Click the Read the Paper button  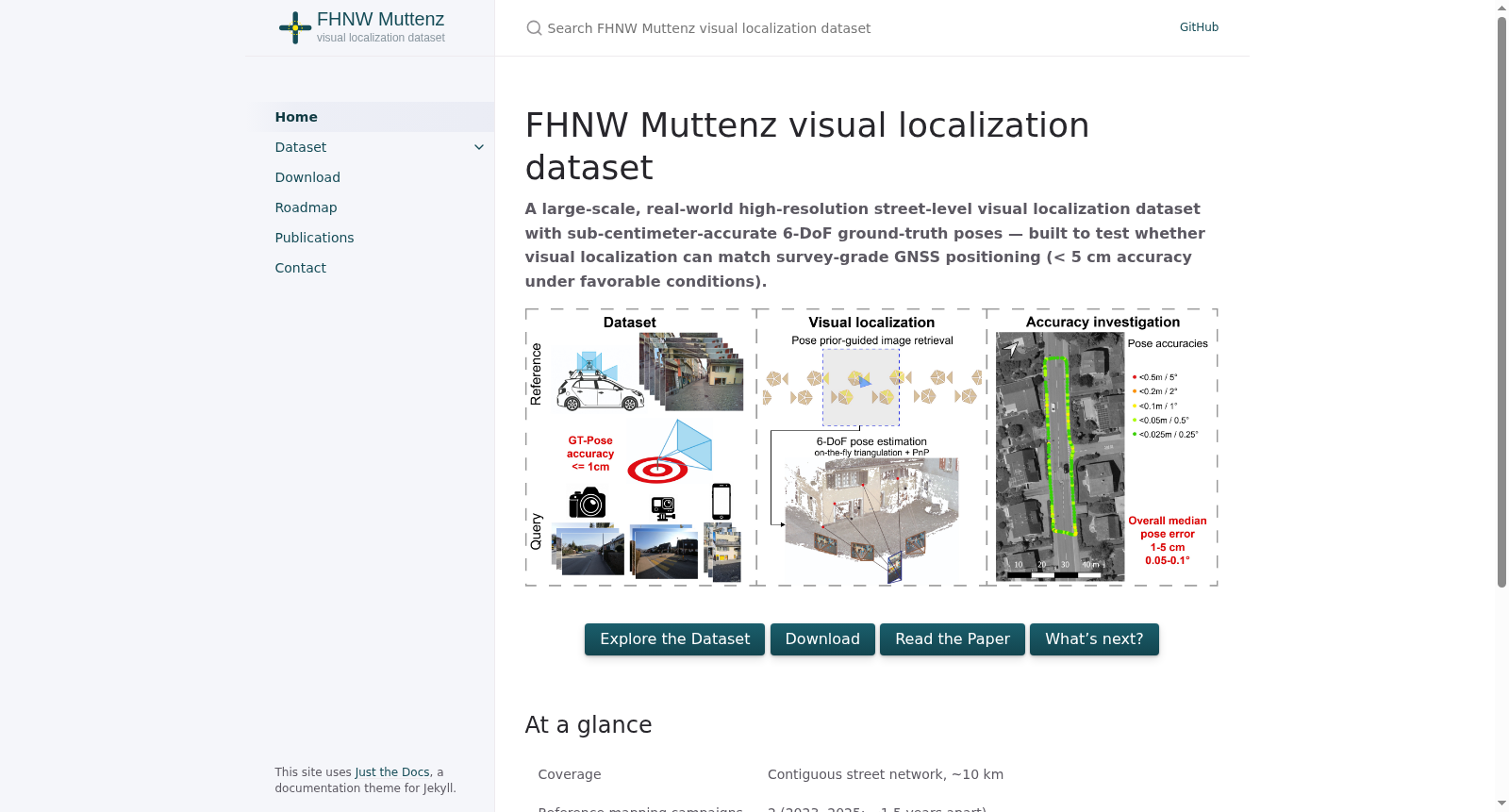coord(953,639)
